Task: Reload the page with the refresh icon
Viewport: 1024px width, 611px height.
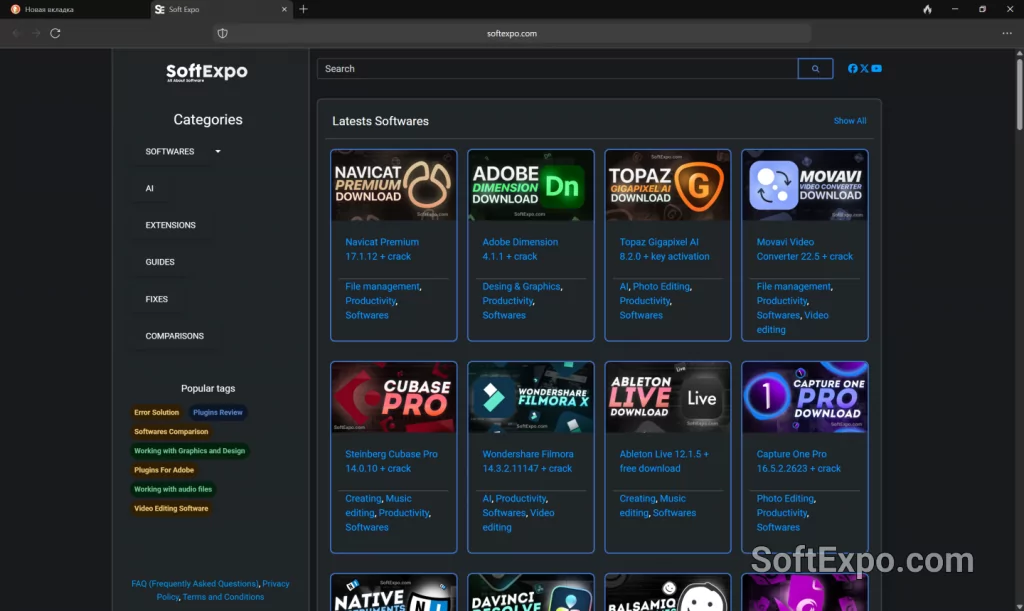Action: 55,33
